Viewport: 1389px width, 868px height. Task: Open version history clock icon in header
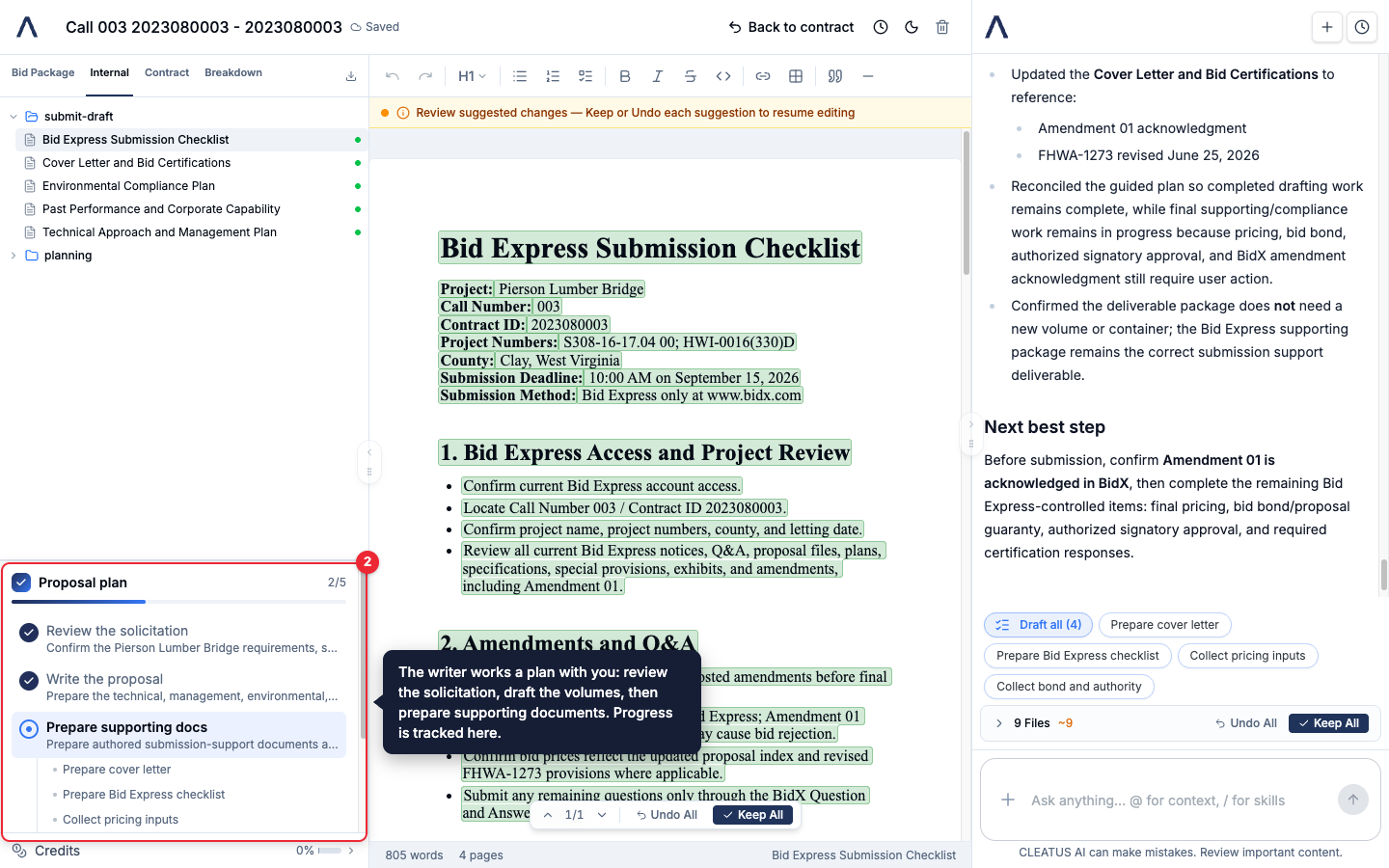tap(881, 27)
